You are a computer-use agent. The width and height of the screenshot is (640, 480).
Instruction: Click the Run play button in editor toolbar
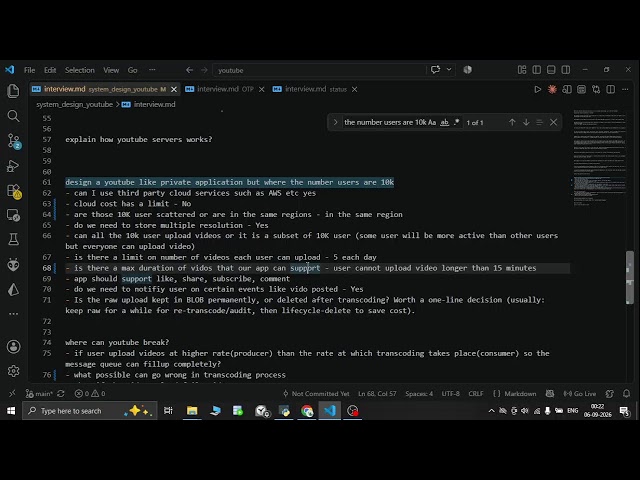click(538, 89)
